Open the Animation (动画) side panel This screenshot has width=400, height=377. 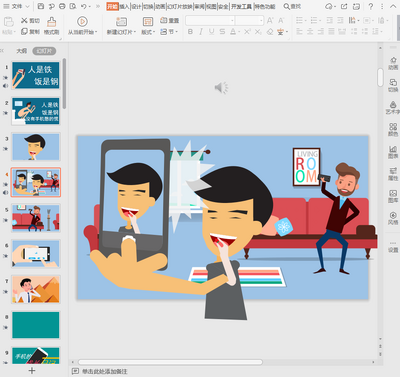(393, 63)
